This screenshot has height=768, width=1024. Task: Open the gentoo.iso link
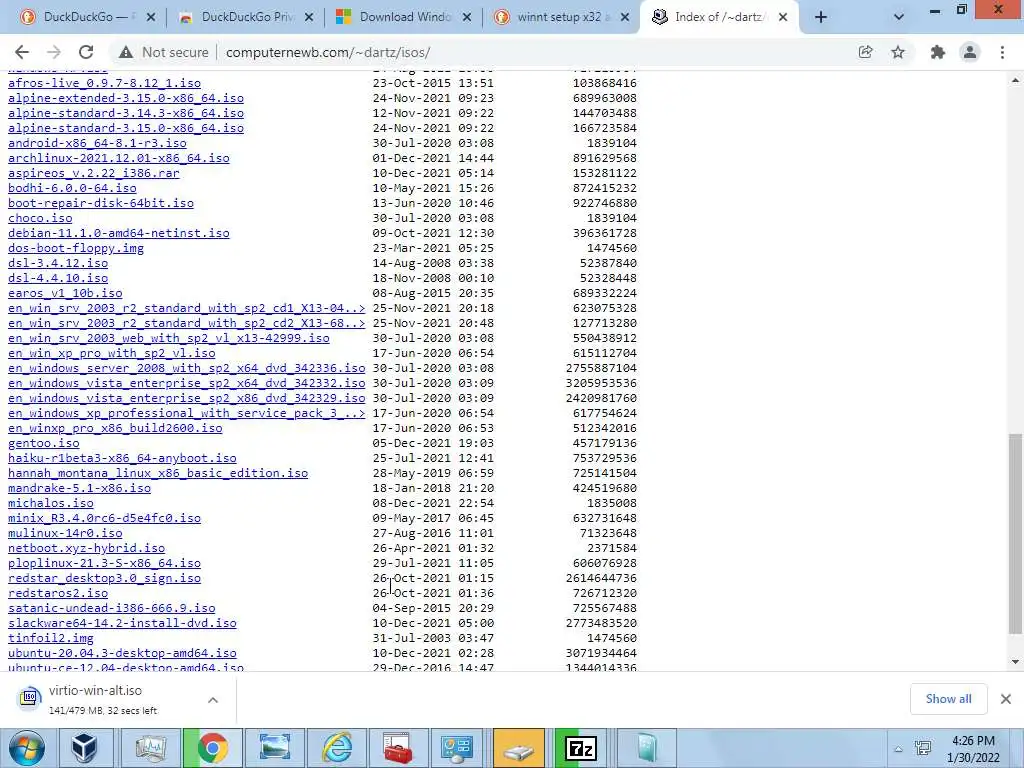point(44,443)
